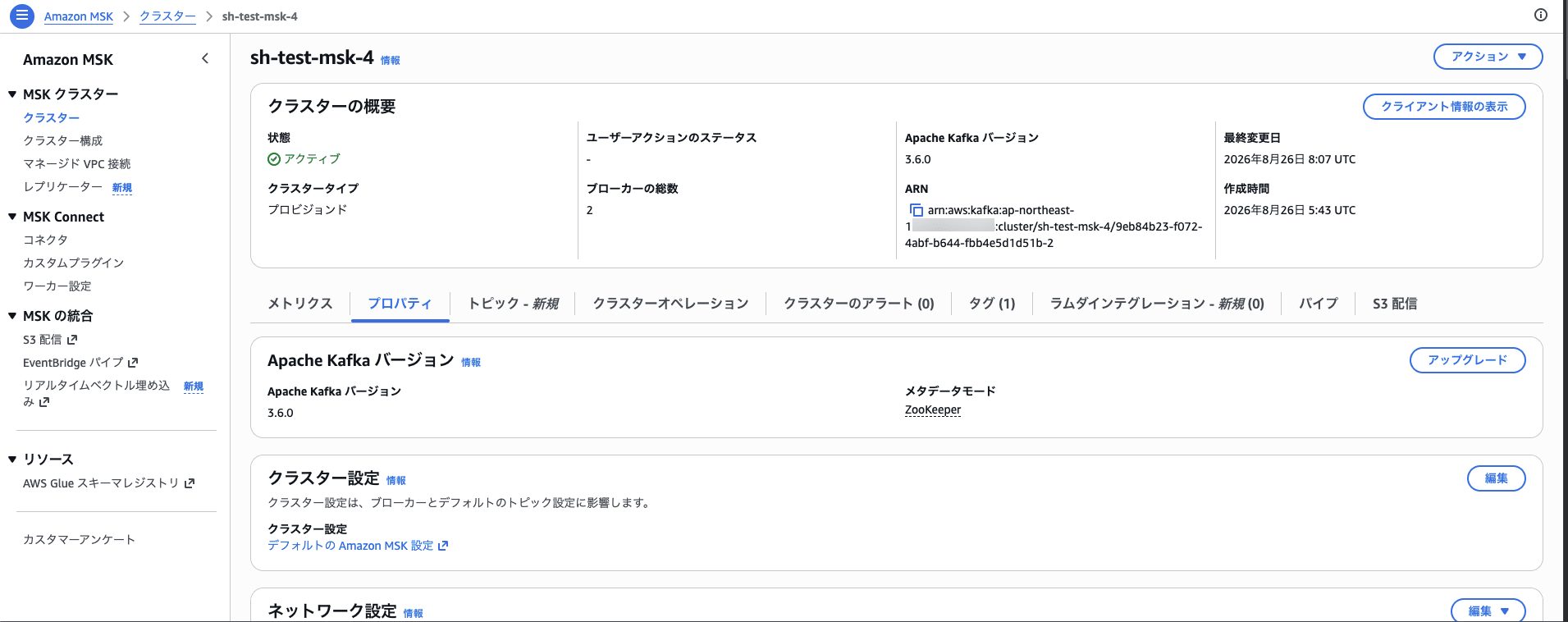Click the アップグレード button
The height and width of the screenshot is (622, 1568).
point(1467,360)
